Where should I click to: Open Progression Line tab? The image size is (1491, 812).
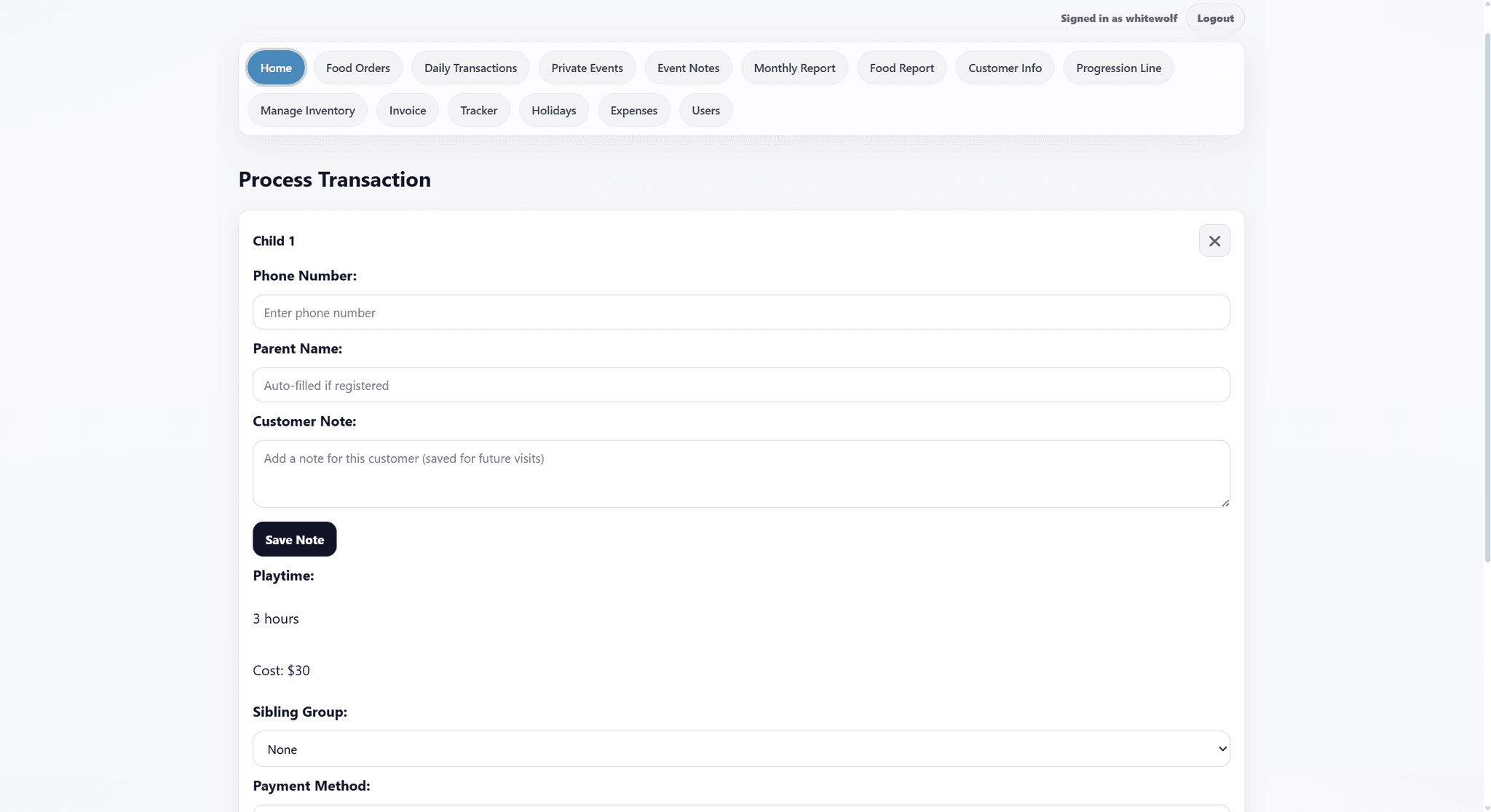(x=1118, y=68)
